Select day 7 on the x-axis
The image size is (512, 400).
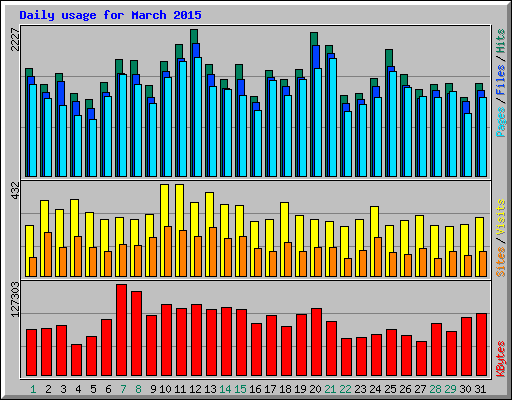point(123,389)
